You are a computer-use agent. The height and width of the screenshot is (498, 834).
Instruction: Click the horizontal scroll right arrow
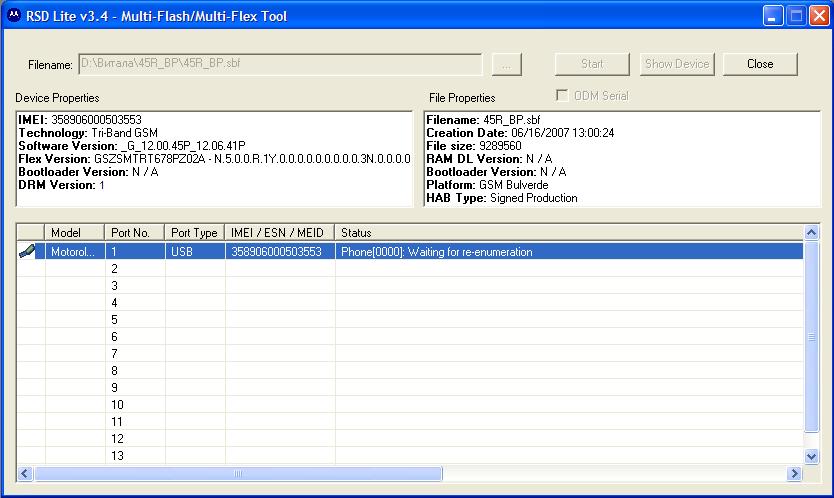point(794,474)
